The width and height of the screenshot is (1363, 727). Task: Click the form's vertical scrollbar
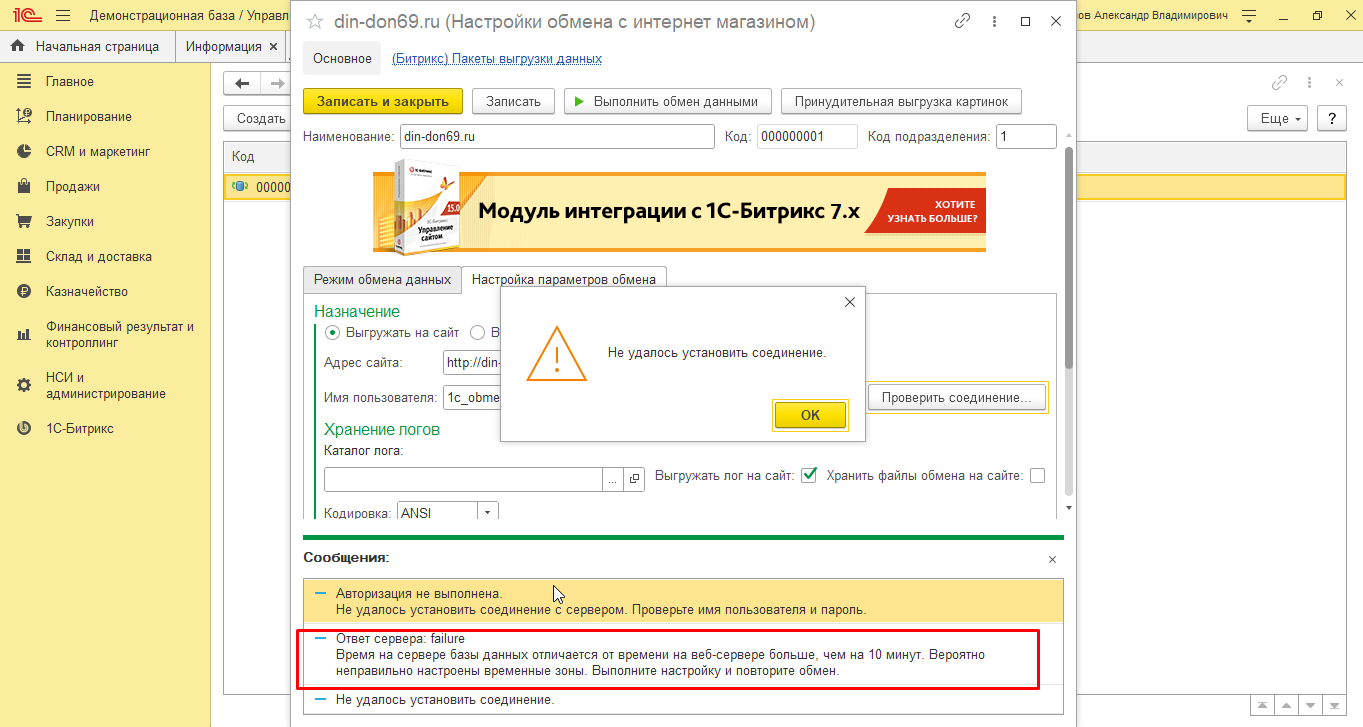click(x=1068, y=260)
